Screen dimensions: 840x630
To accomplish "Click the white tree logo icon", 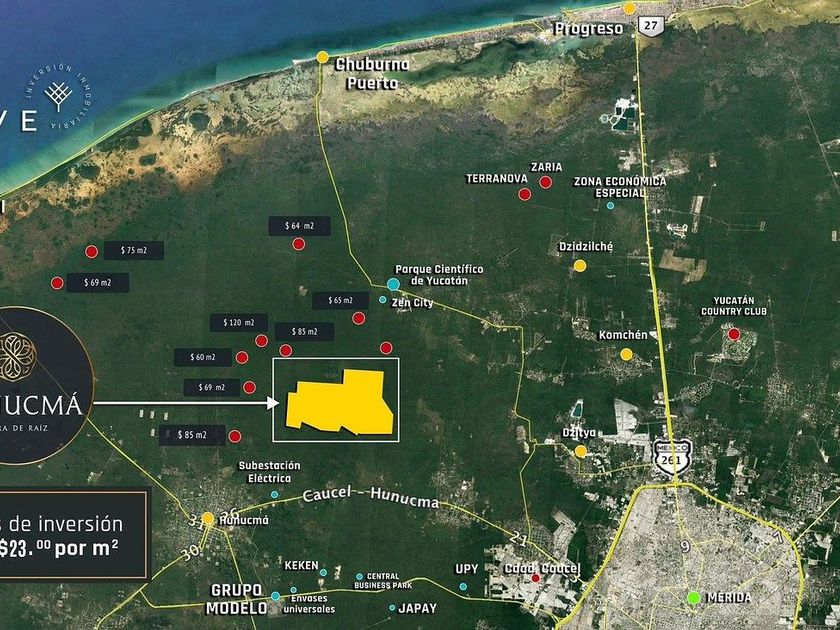I will click(x=58, y=96).
